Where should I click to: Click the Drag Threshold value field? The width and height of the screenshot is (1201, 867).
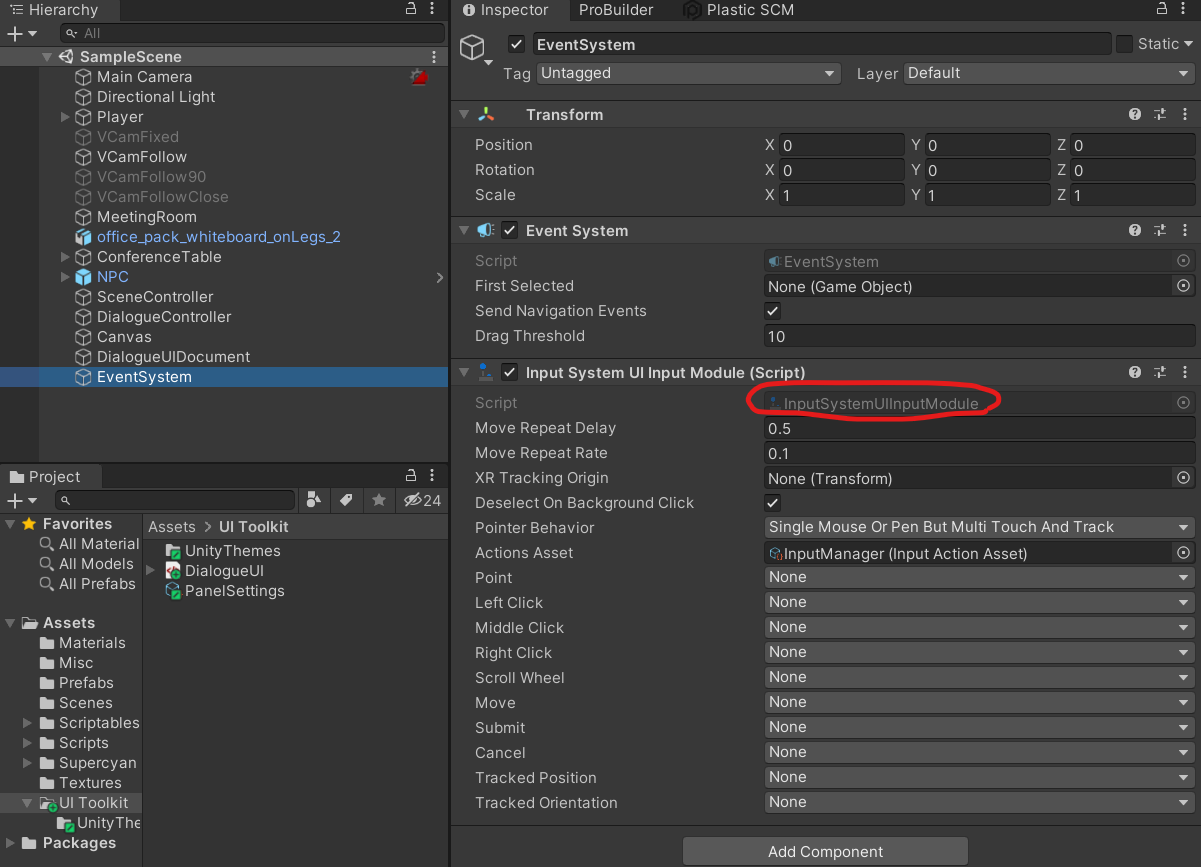(x=980, y=336)
